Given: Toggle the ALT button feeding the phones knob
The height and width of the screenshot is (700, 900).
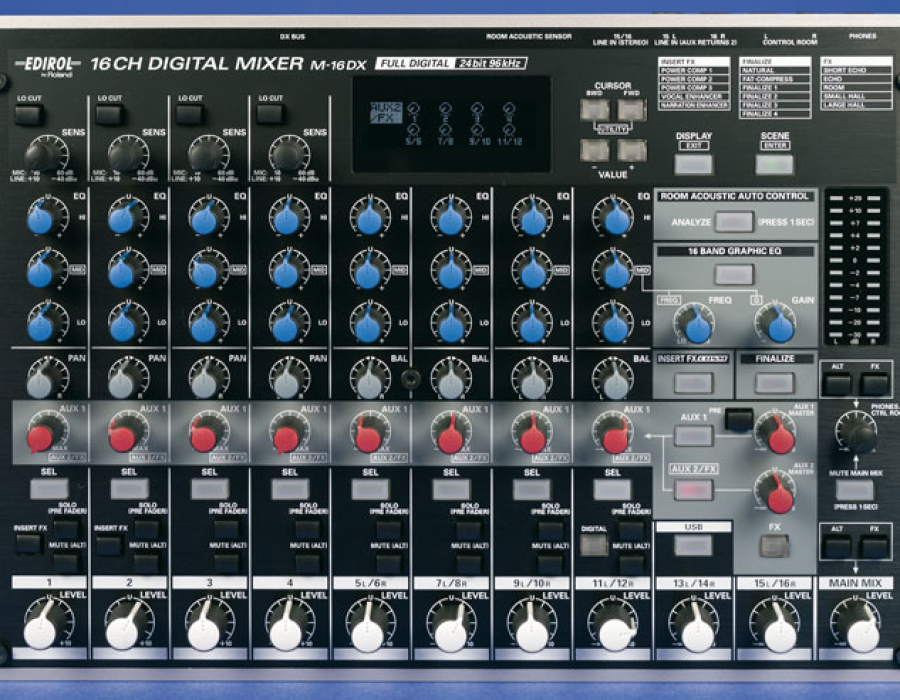Looking at the screenshot, I should [x=837, y=383].
